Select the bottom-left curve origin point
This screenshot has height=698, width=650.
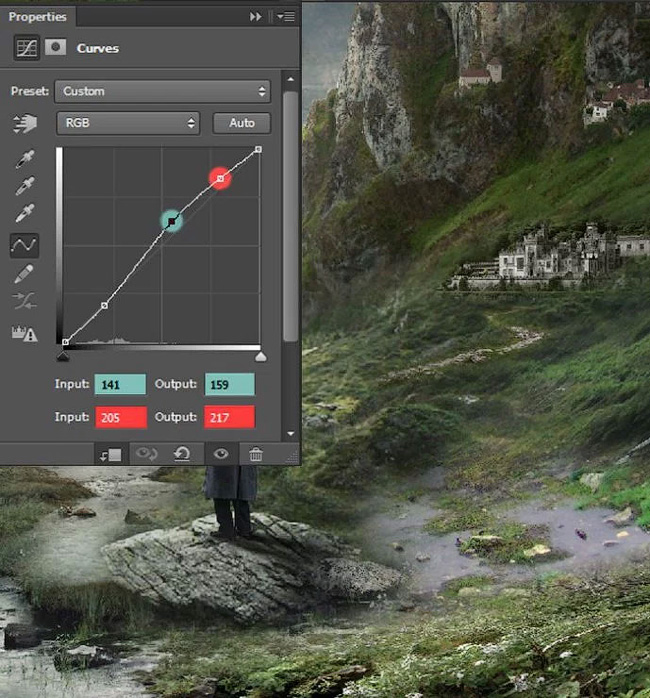pyautogui.click(x=65, y=342)
